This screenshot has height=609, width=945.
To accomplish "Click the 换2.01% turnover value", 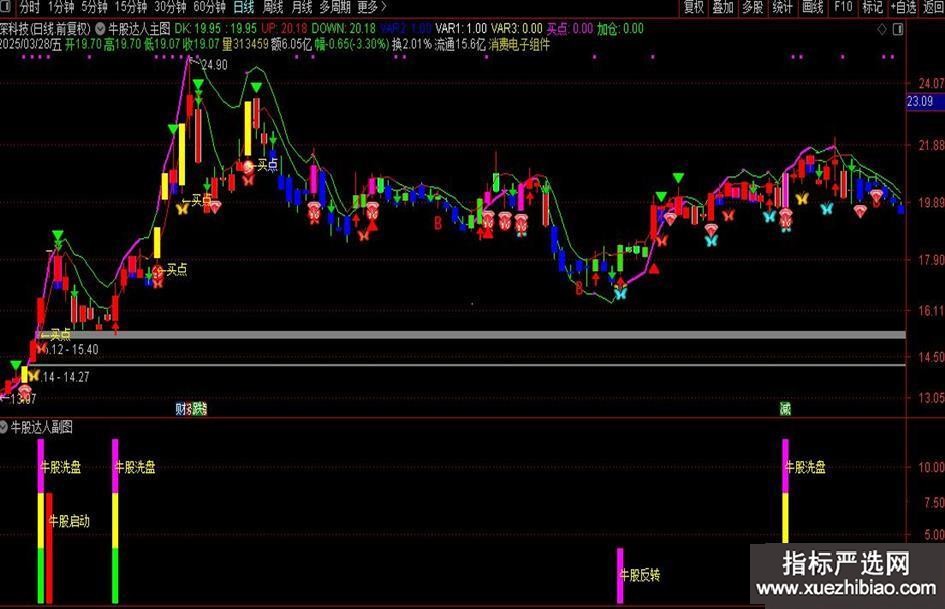I will tap(412, 44).
